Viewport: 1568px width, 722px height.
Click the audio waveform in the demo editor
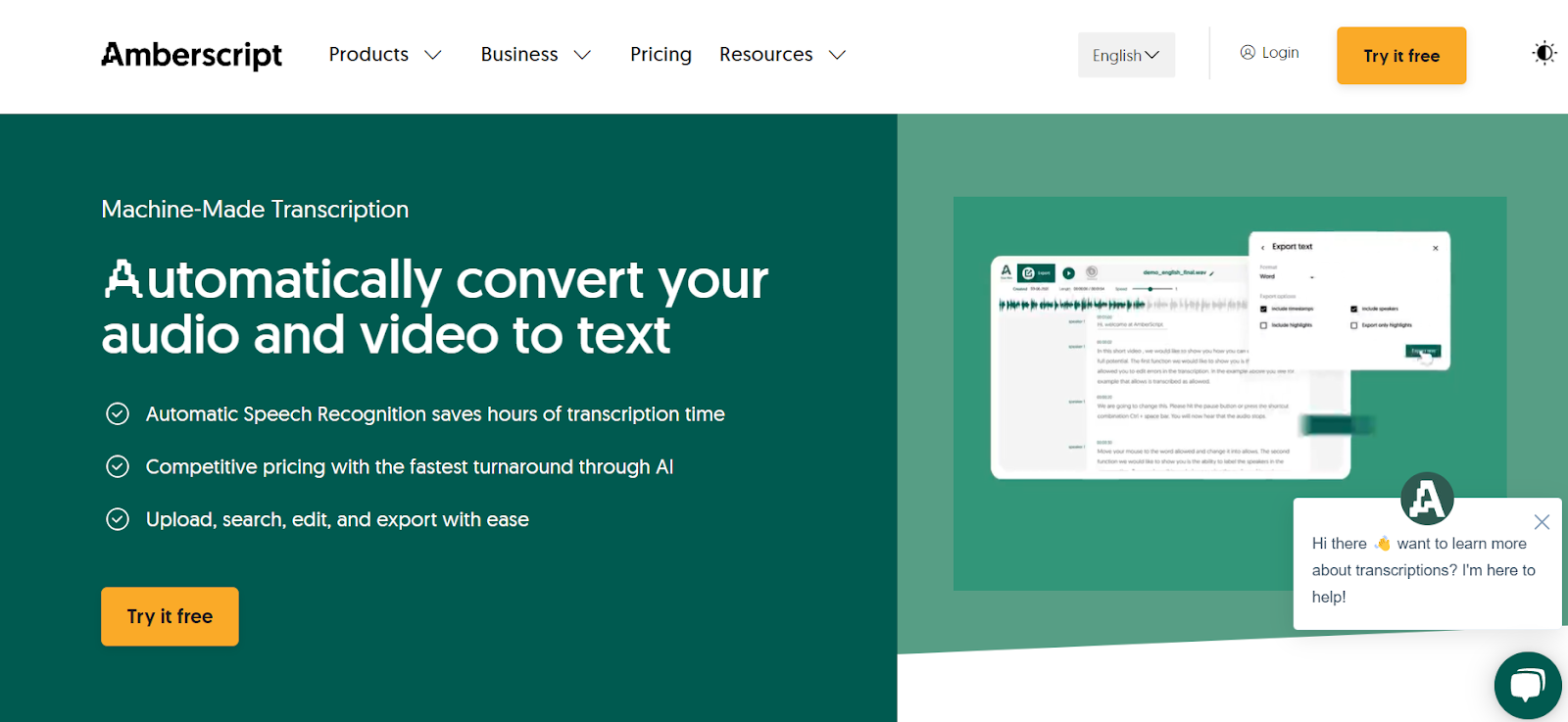pyautogui.click(x=1123, y=305)
